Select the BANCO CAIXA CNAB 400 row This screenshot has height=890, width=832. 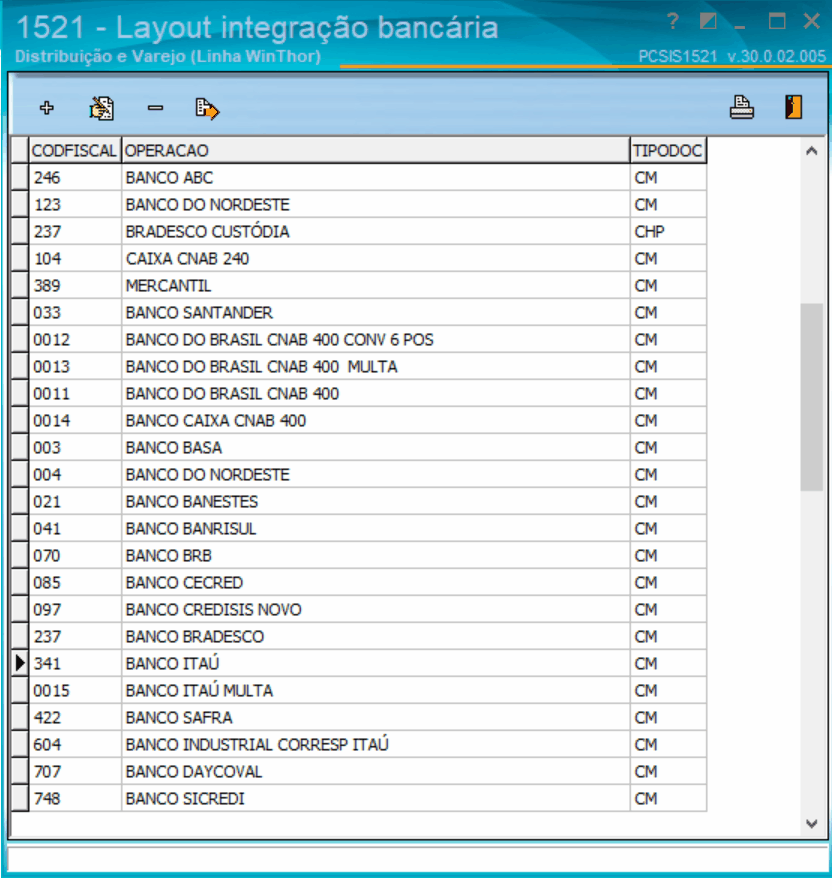coord(359,421)
